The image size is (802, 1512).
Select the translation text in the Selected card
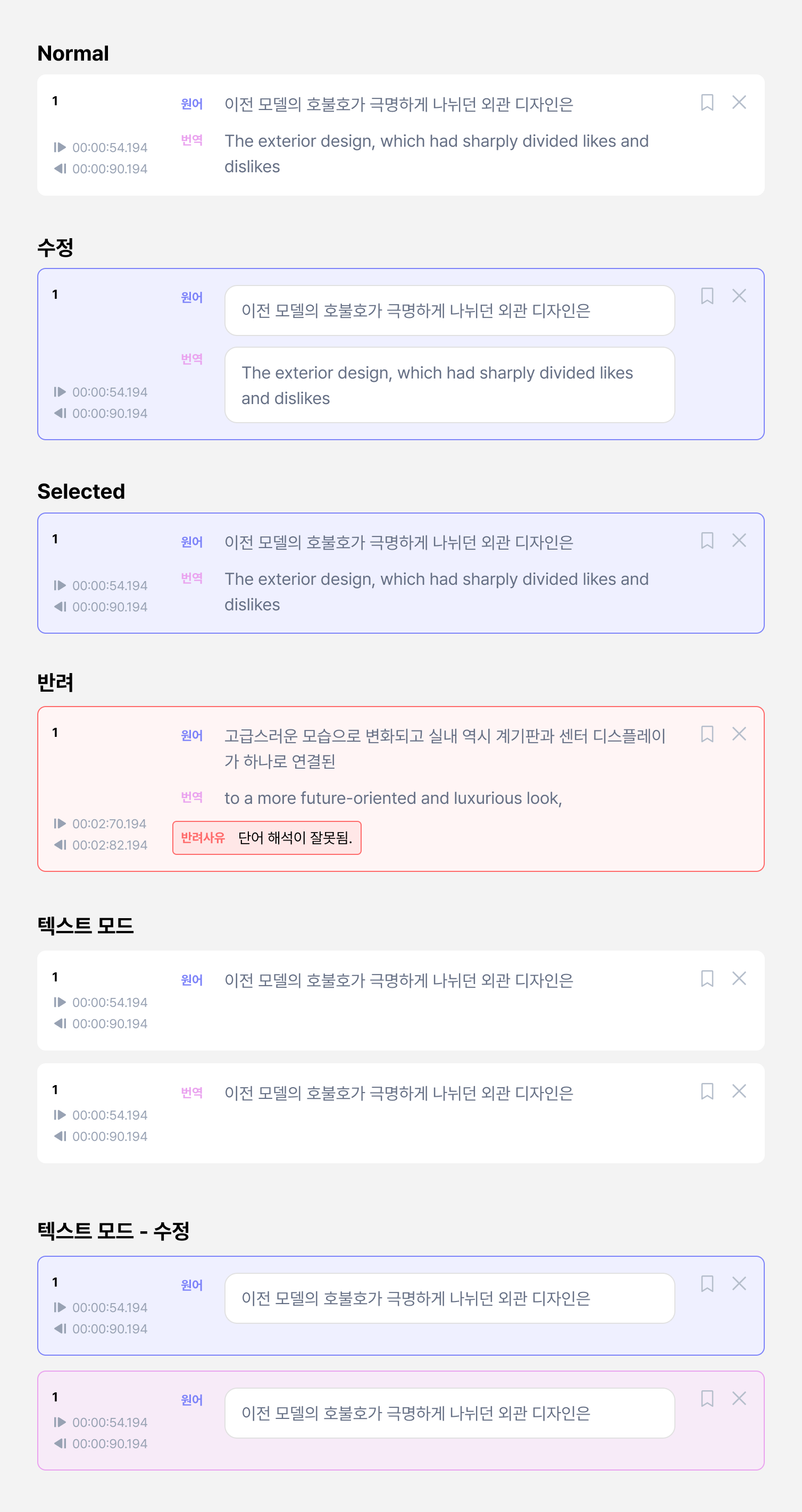pyautogui.click(x=436, y=592)
